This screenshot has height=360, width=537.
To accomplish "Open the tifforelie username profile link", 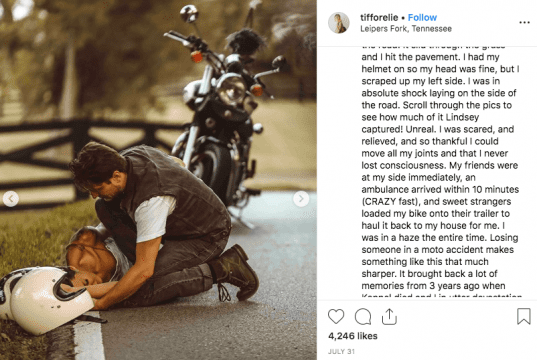I will point(379,17).
